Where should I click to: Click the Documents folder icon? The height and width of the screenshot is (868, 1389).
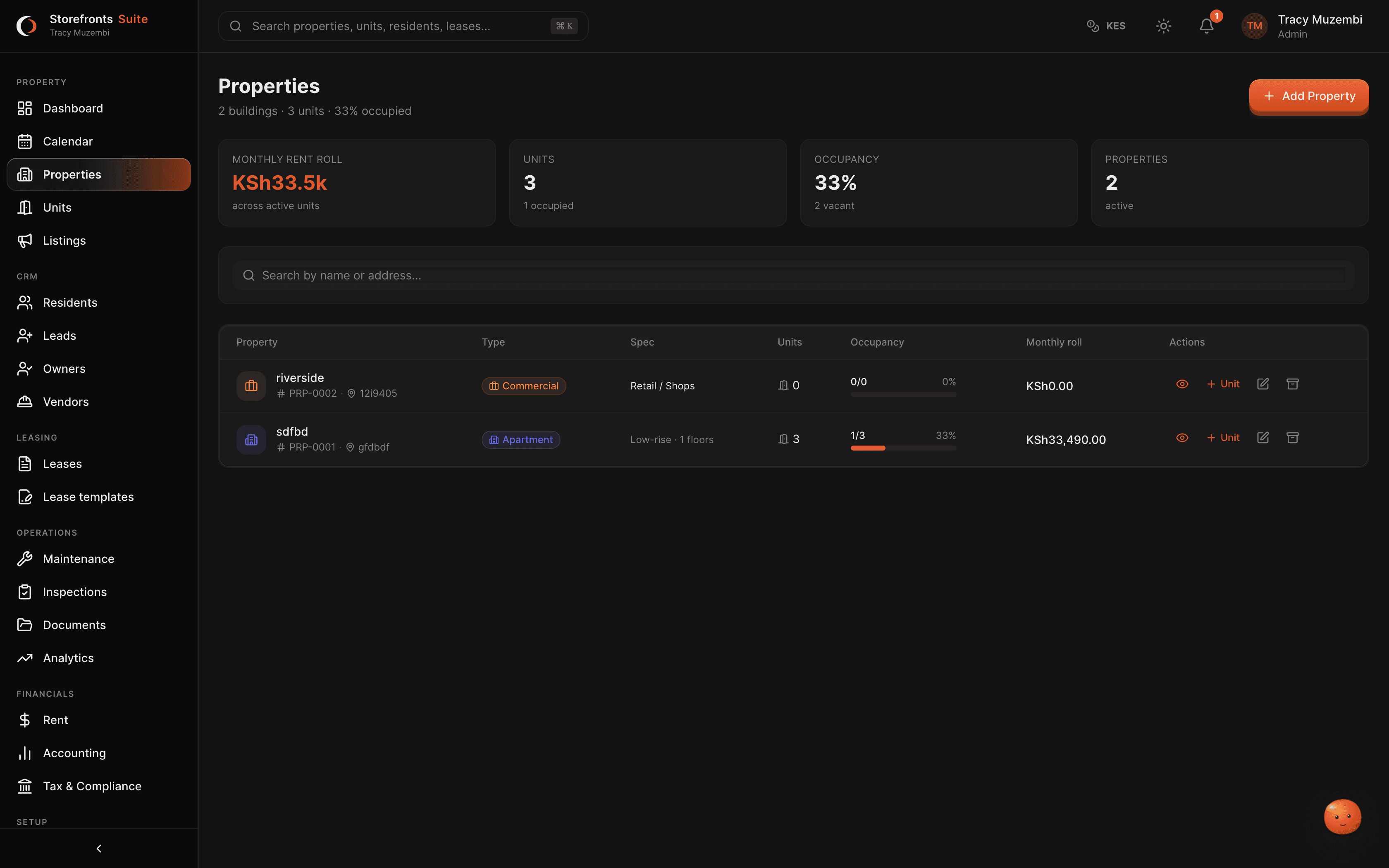tap(25, 625)
